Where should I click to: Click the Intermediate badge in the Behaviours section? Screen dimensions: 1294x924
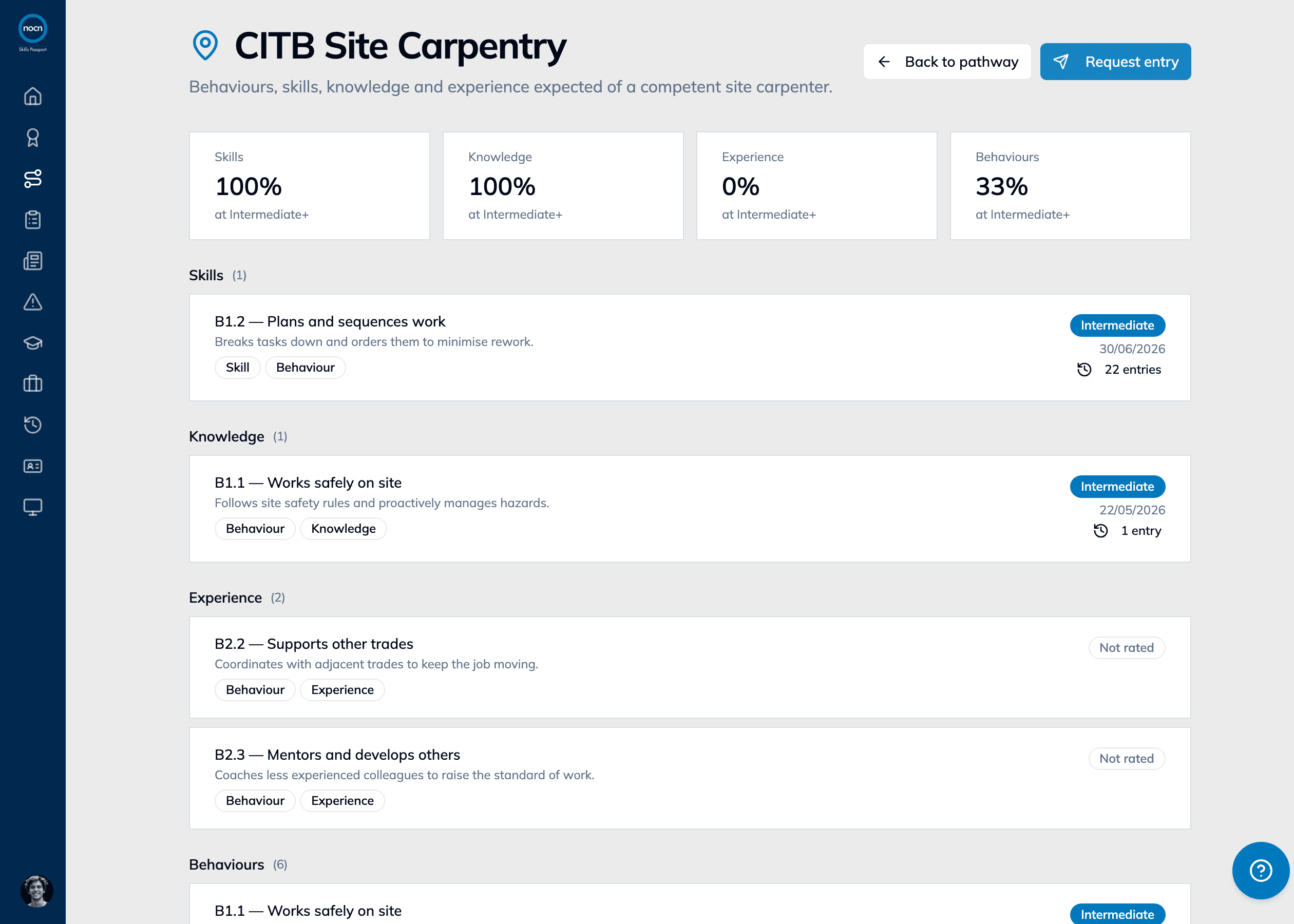click(x=1117, y=913)
